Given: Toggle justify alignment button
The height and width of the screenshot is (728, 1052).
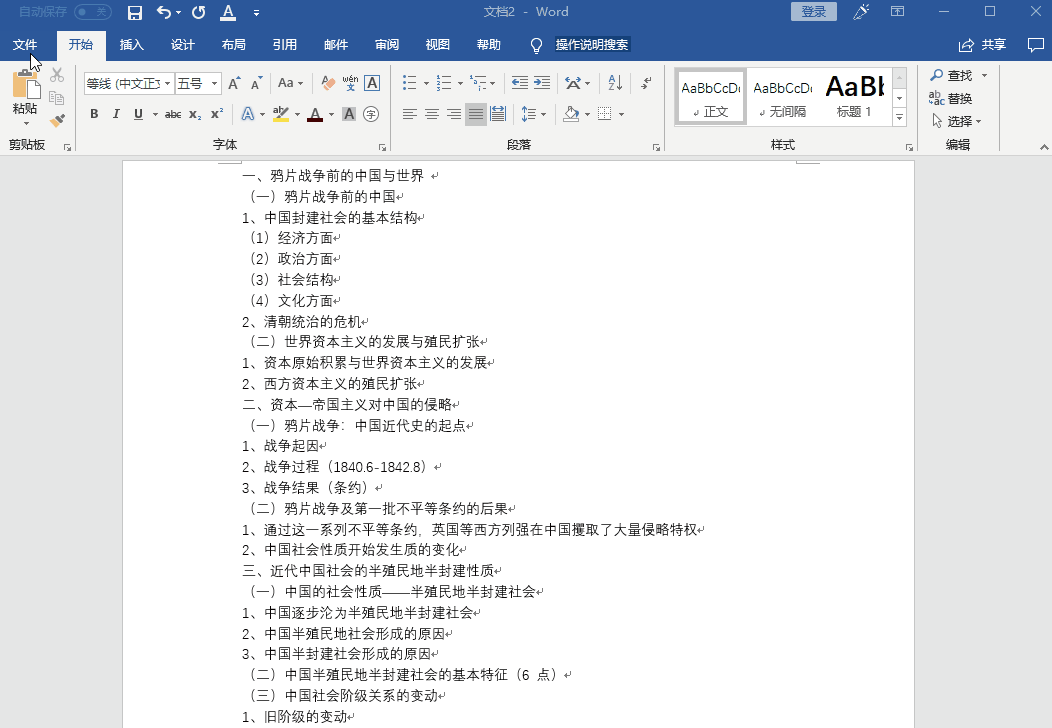Looking at the screenshot, I should coord(476,114).
